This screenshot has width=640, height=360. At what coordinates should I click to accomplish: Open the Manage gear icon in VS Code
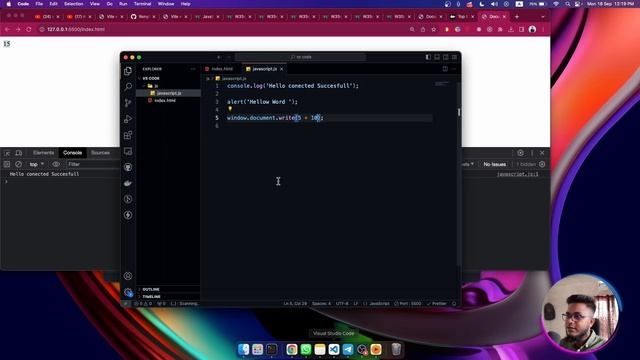point(128,292)
